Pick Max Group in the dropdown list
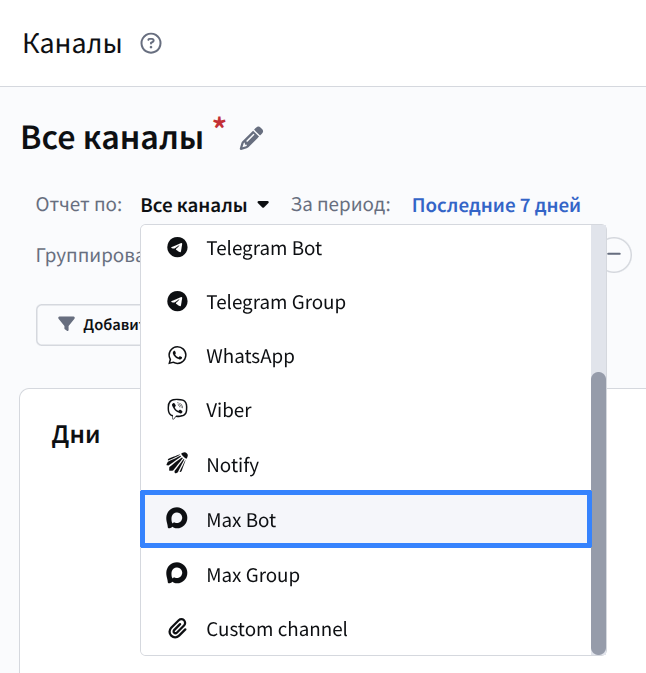This screenshot has width=646, height=673. click(252, 575)
